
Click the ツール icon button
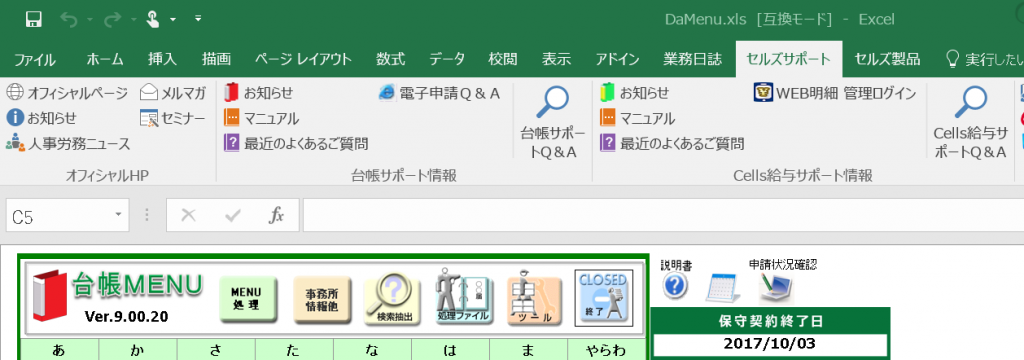tap(534, 299)
